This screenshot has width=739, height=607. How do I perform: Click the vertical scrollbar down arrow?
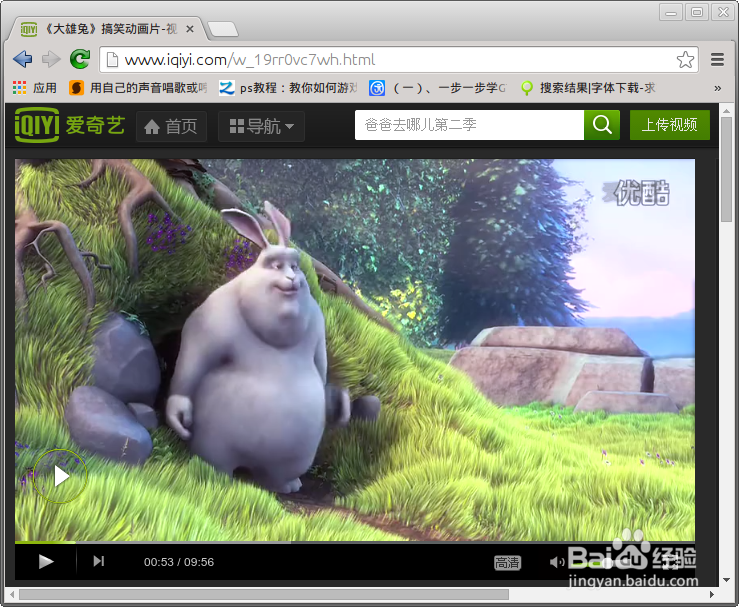(726, 580)
